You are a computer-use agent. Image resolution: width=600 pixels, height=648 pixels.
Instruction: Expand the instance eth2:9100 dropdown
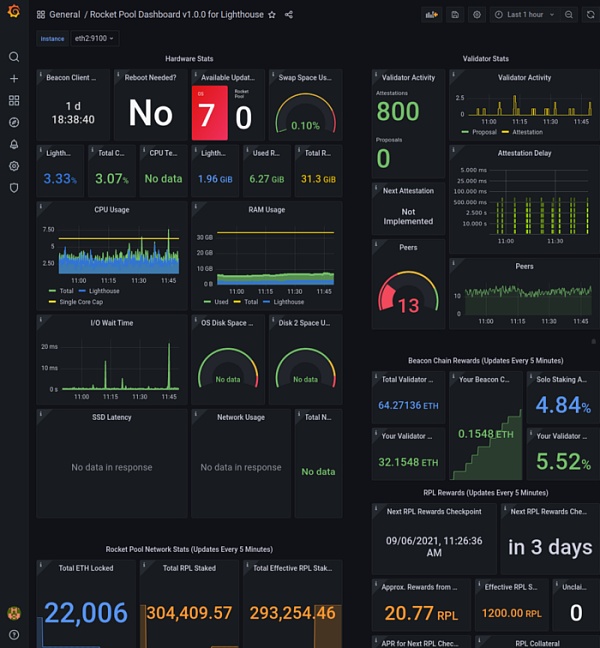[x=95, y=38]
